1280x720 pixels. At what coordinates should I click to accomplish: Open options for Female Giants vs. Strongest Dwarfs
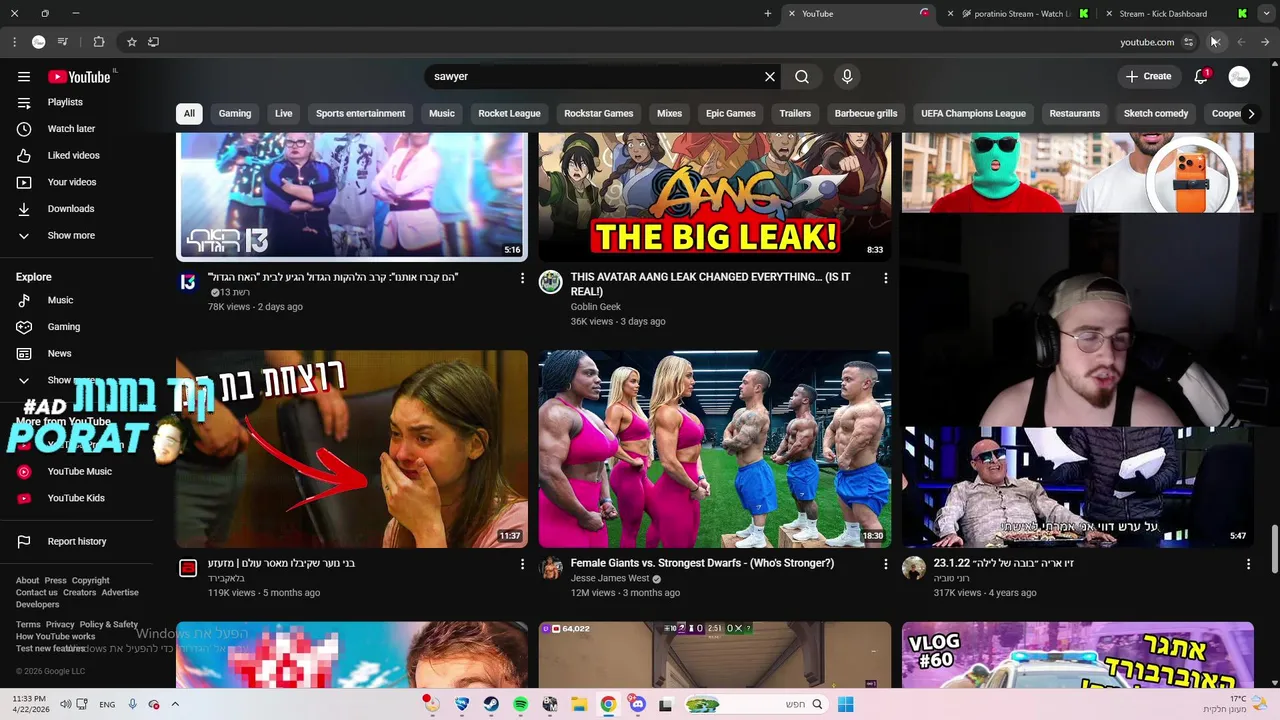coord(885,564)
